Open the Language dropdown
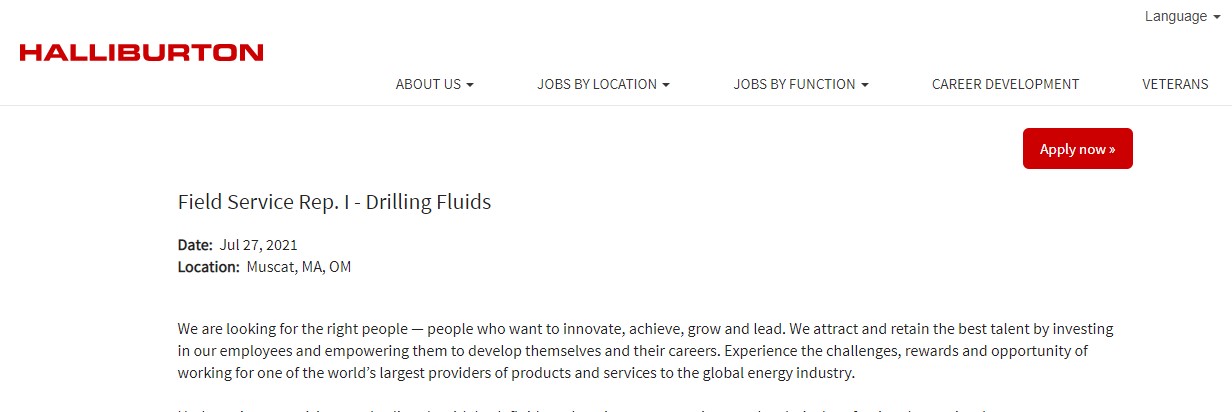The width and height of the screenshot is (1232, 412). click(1175, 16)
